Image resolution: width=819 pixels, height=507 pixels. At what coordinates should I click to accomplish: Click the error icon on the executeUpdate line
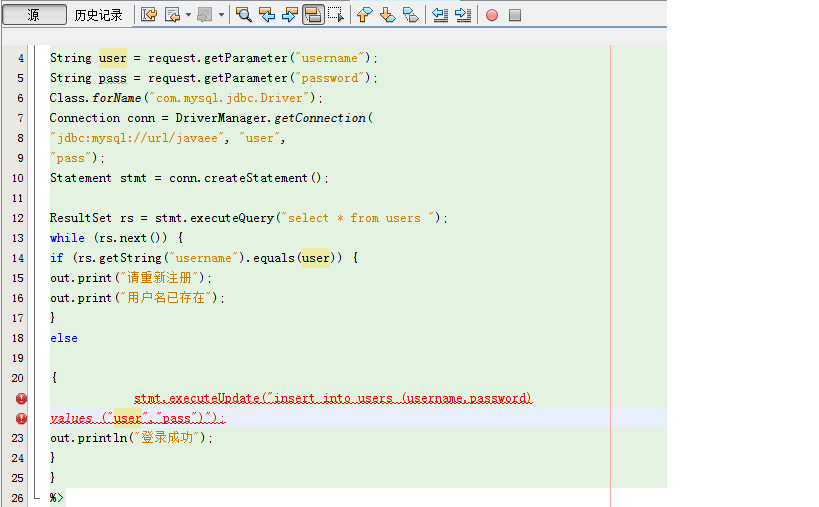tap(21, 398)
